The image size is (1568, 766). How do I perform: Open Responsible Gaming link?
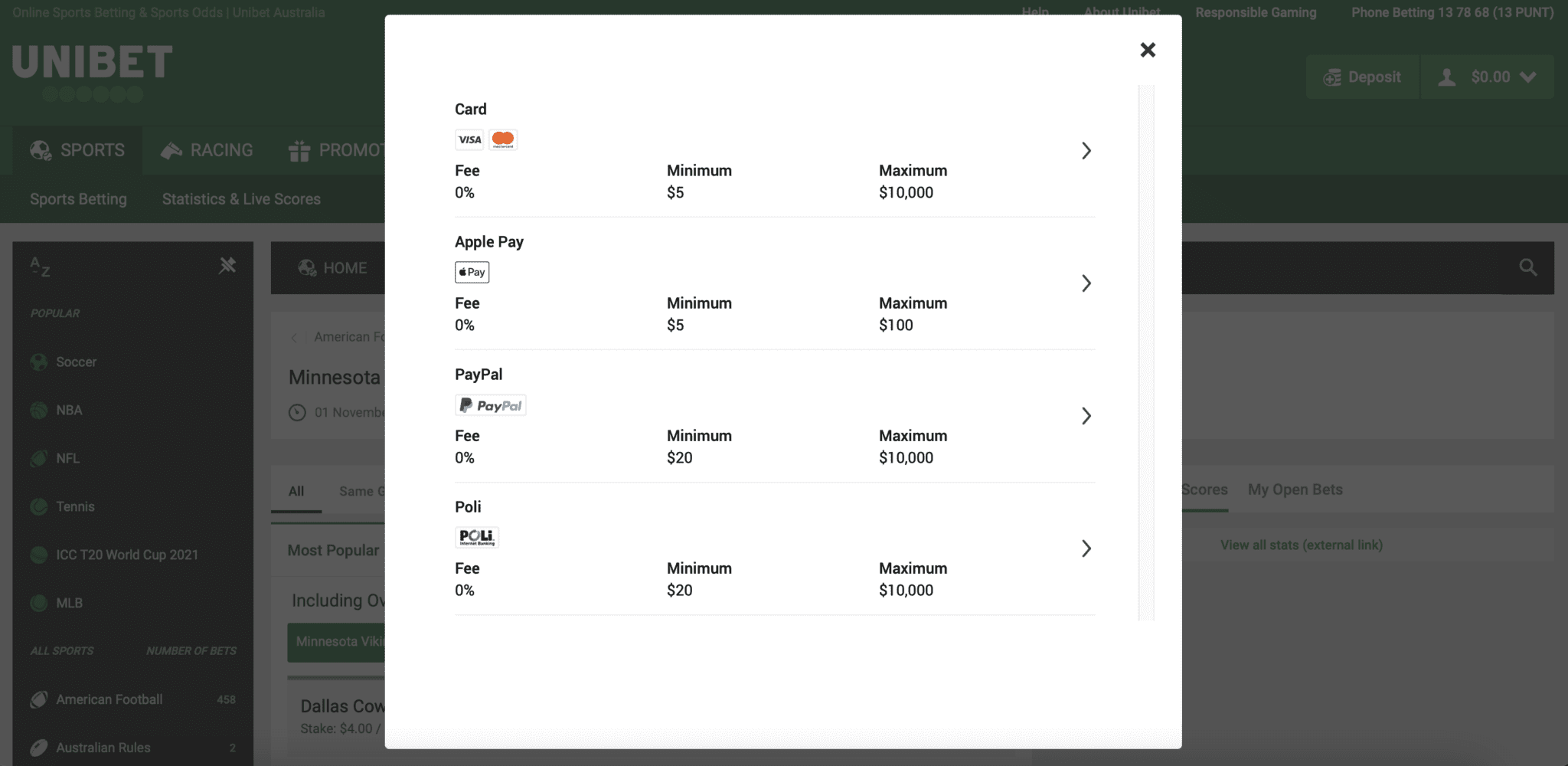pos(1256,12)
